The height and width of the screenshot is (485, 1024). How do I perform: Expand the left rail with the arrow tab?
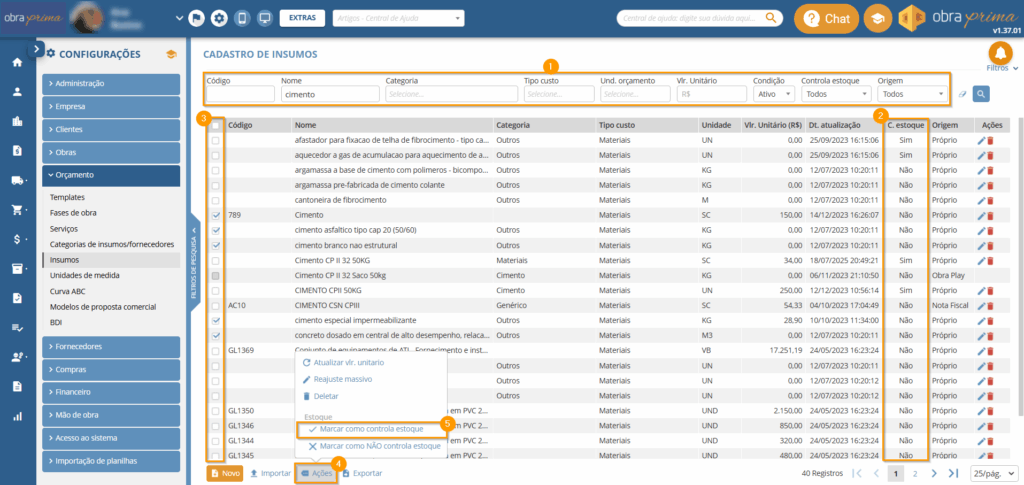pos(37,48)
